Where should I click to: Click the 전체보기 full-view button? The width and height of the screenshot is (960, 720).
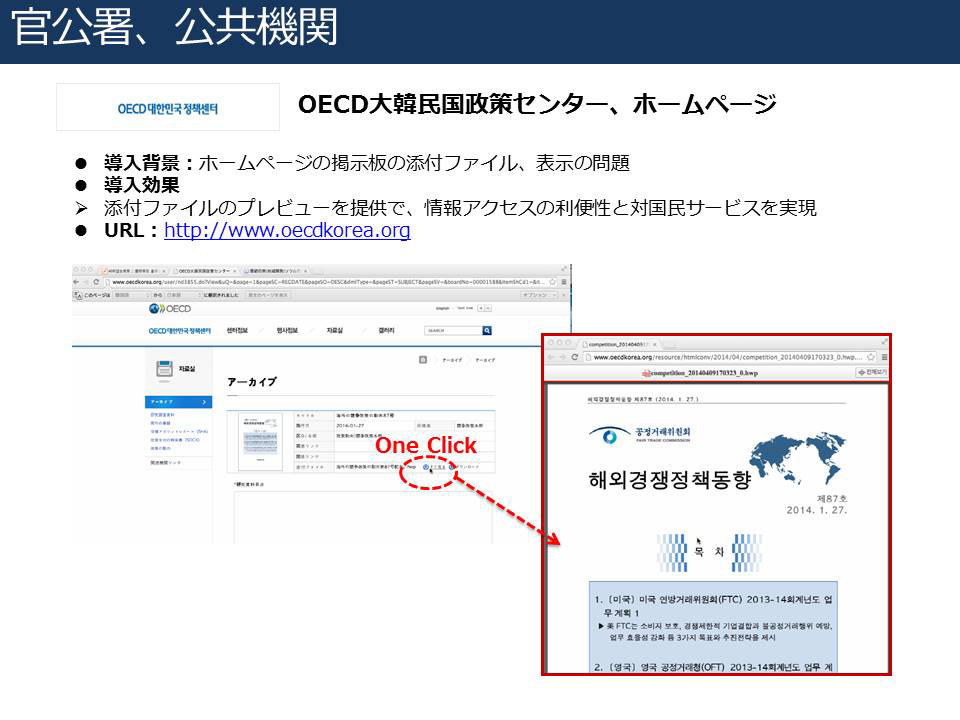click(872, 372)
